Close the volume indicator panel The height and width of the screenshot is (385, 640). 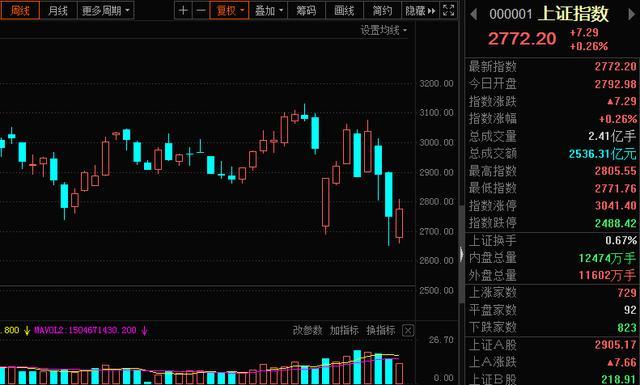pos(408,330)
